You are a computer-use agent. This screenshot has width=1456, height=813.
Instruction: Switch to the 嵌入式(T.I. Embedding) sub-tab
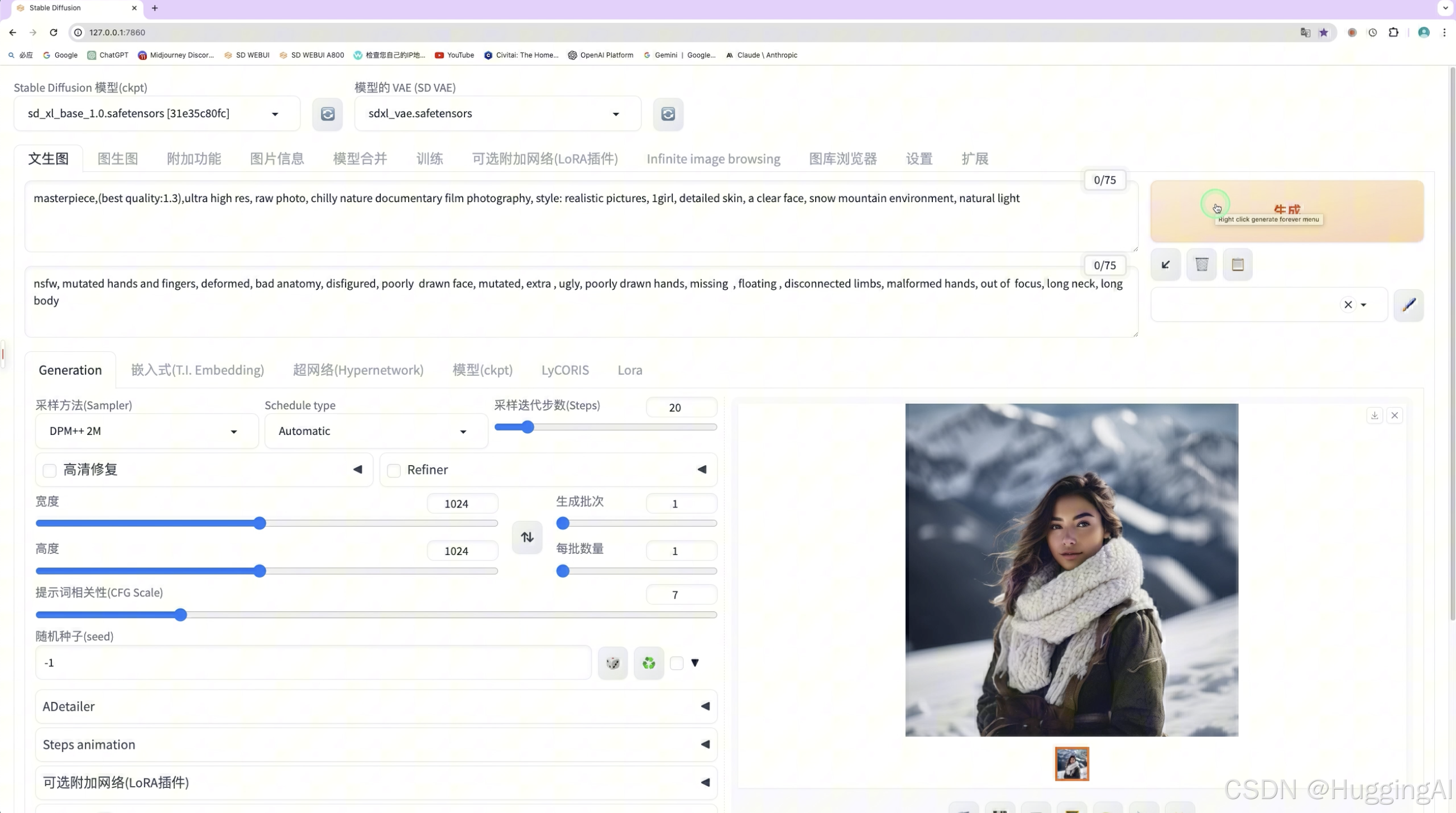(x=197, y=370)
